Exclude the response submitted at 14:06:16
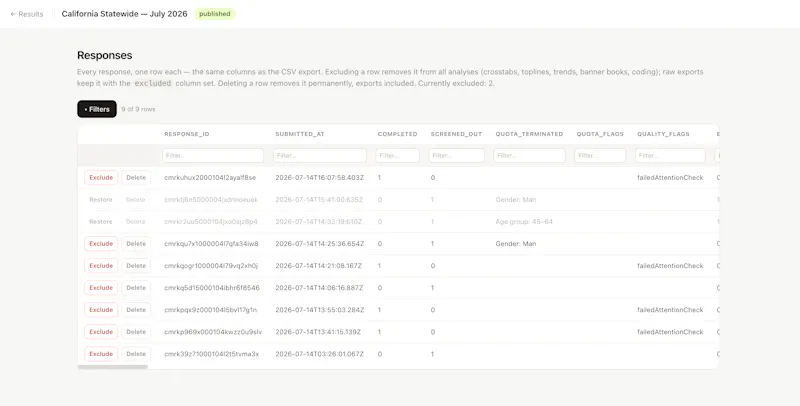Viewport: 800px width, 406px height. click(x=101, y=288)
